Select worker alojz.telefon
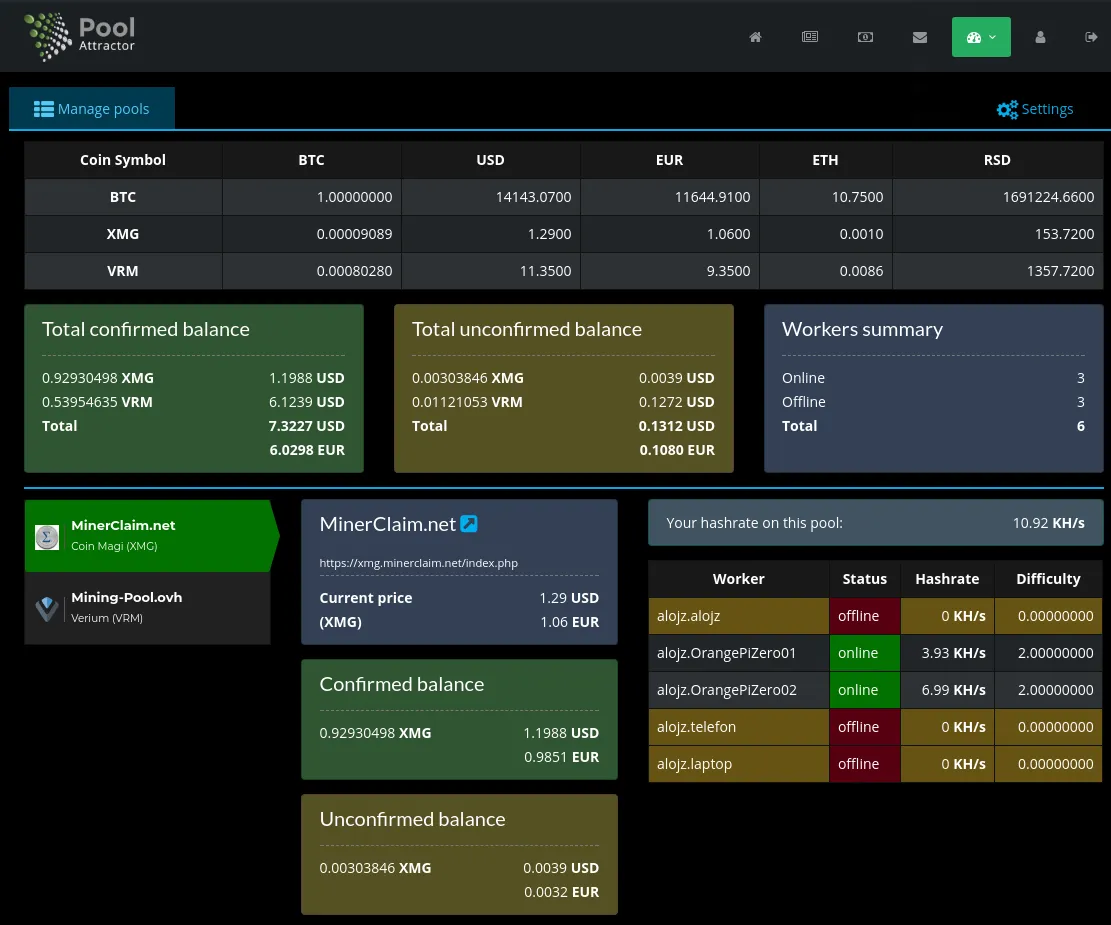The width and height of the screenshot is (1111, 925). pyautogui.click(x=738, y=727)
